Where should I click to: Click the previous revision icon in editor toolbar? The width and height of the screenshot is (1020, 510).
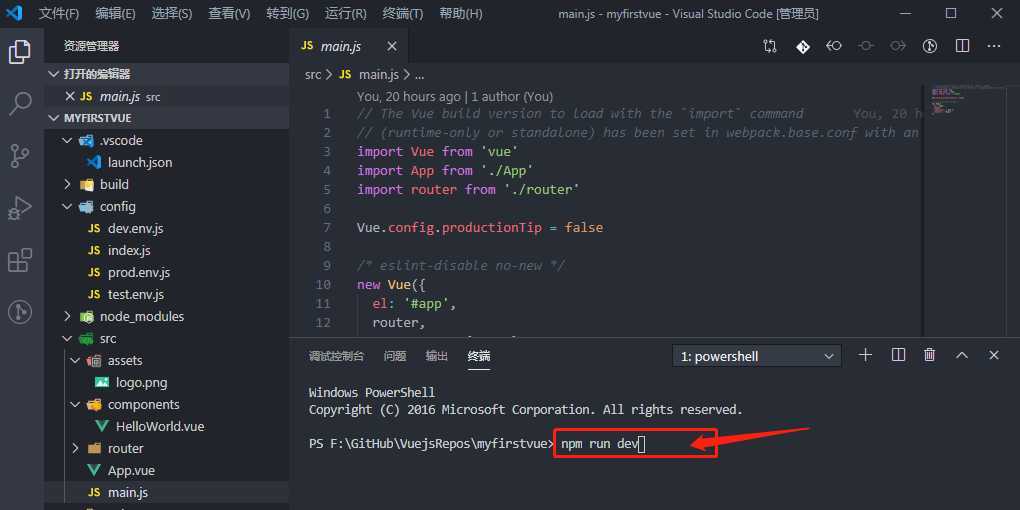point(834,46)
